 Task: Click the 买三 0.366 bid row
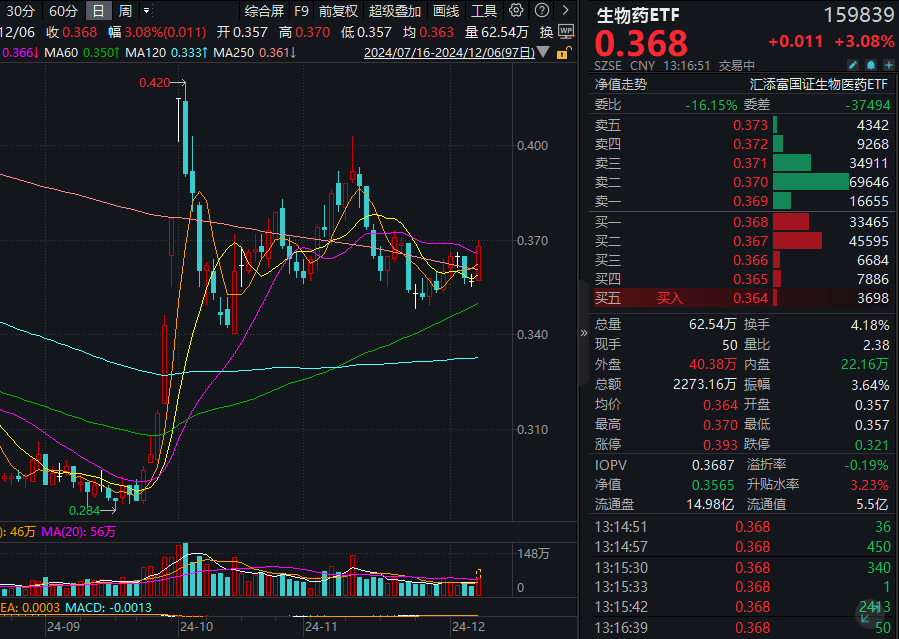tap(741, 260)
